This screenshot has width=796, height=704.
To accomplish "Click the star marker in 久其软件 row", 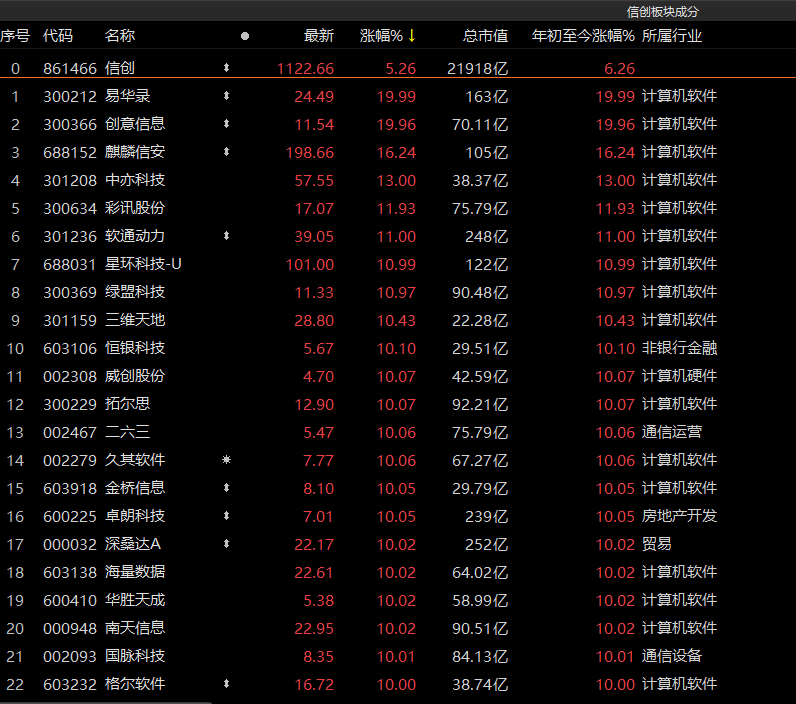I will [x=226, y=459].
